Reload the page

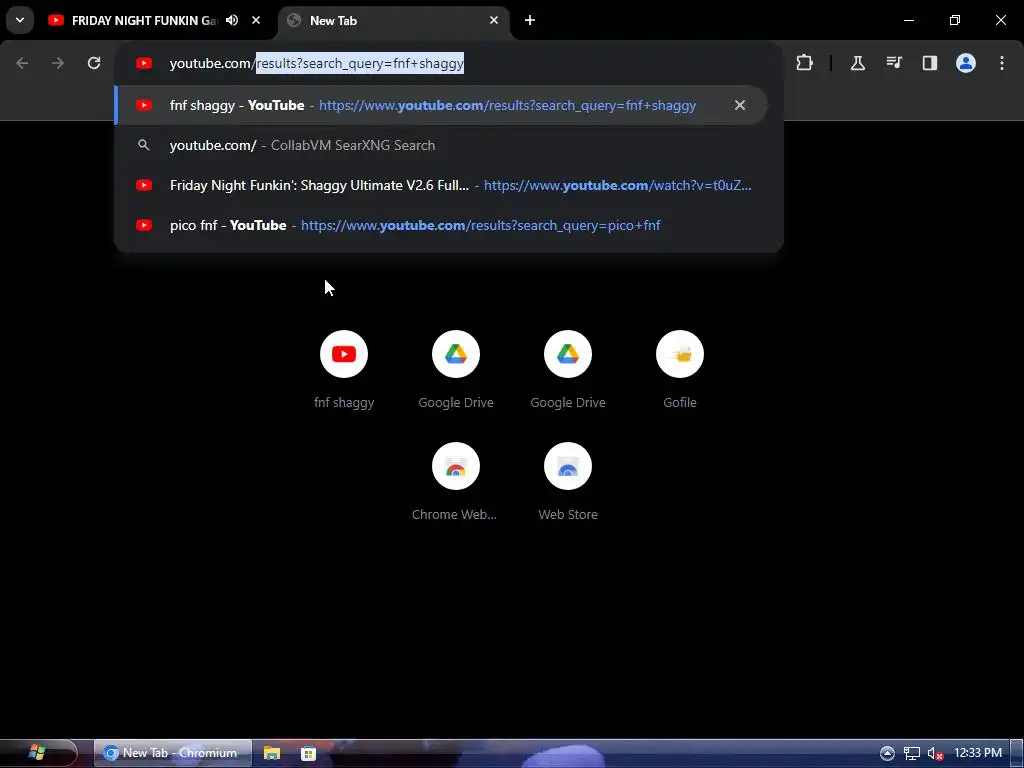94,63
